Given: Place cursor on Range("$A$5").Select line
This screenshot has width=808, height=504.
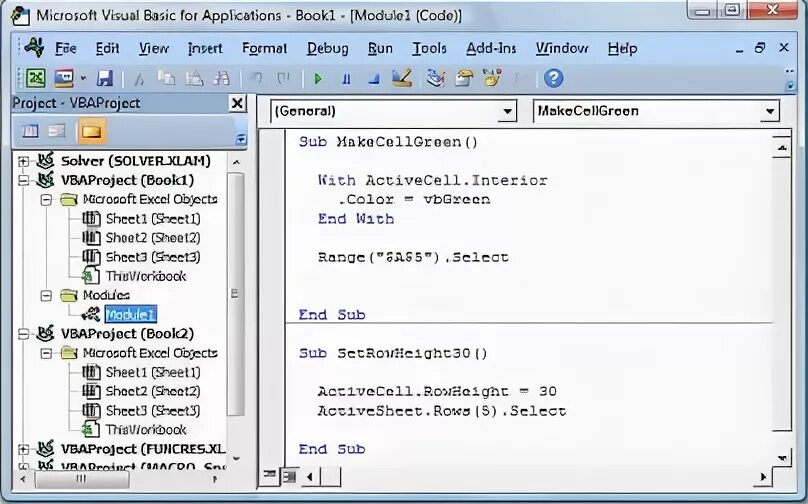Looking at the screenshot, I should pyautogui.click(x=413, y=257).
